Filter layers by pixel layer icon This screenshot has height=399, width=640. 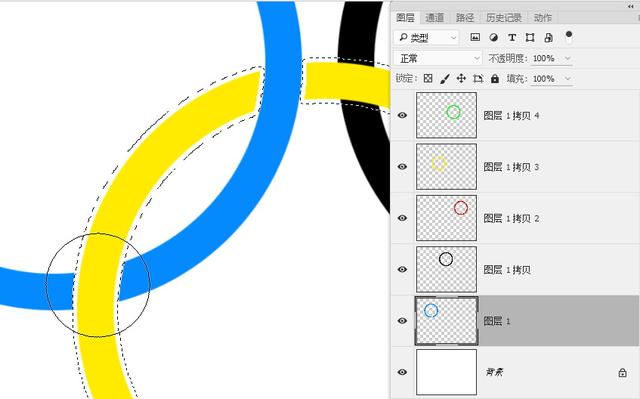click(475, 38)
